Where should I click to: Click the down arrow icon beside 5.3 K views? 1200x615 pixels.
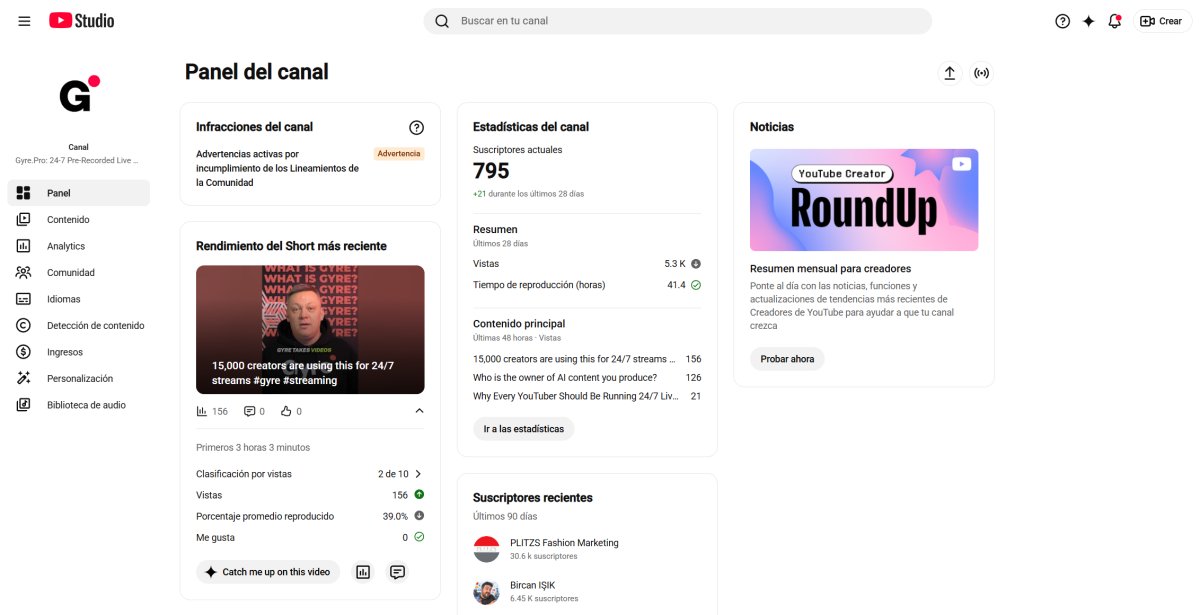696,264
